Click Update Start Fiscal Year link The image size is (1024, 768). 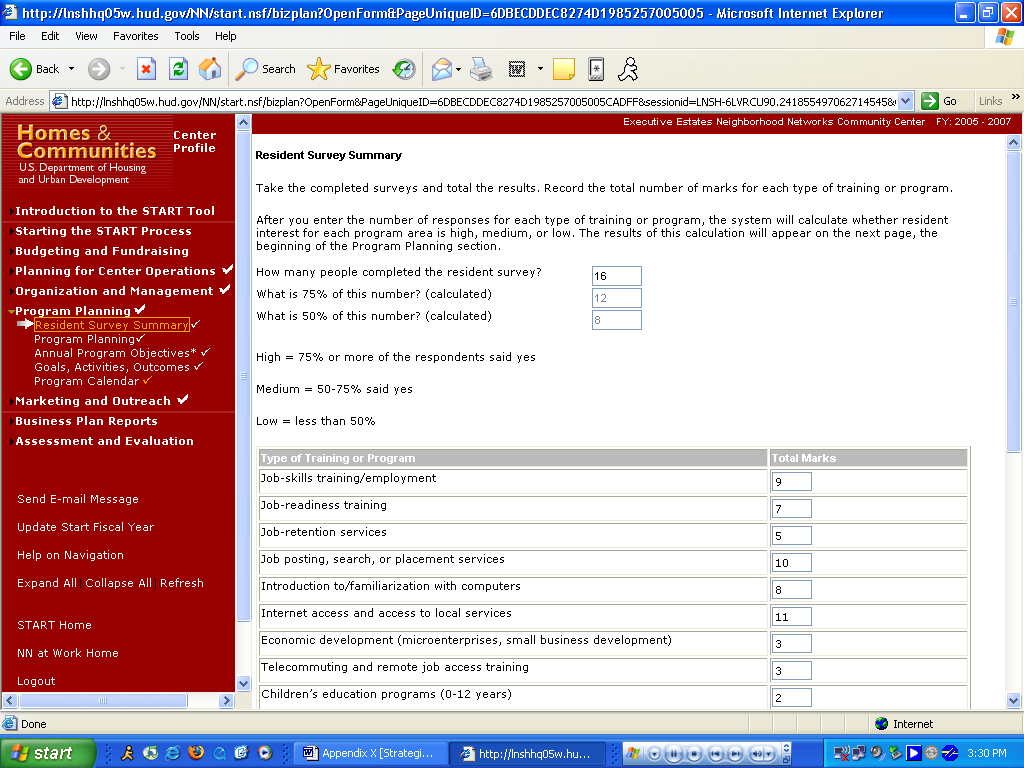(86, 527)
